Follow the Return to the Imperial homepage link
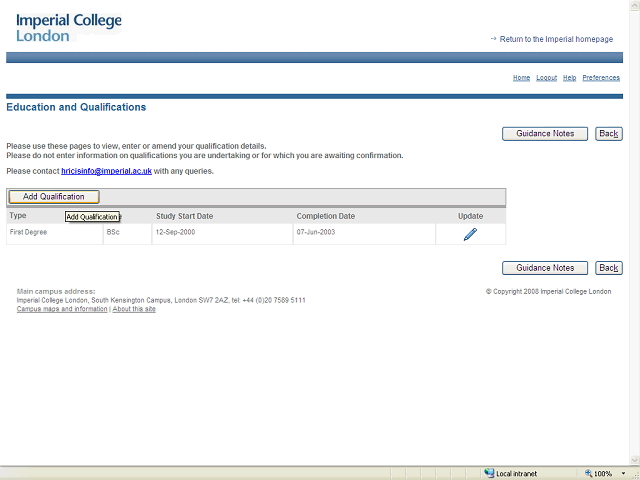The image size is (640, 480). click(556, 39)
